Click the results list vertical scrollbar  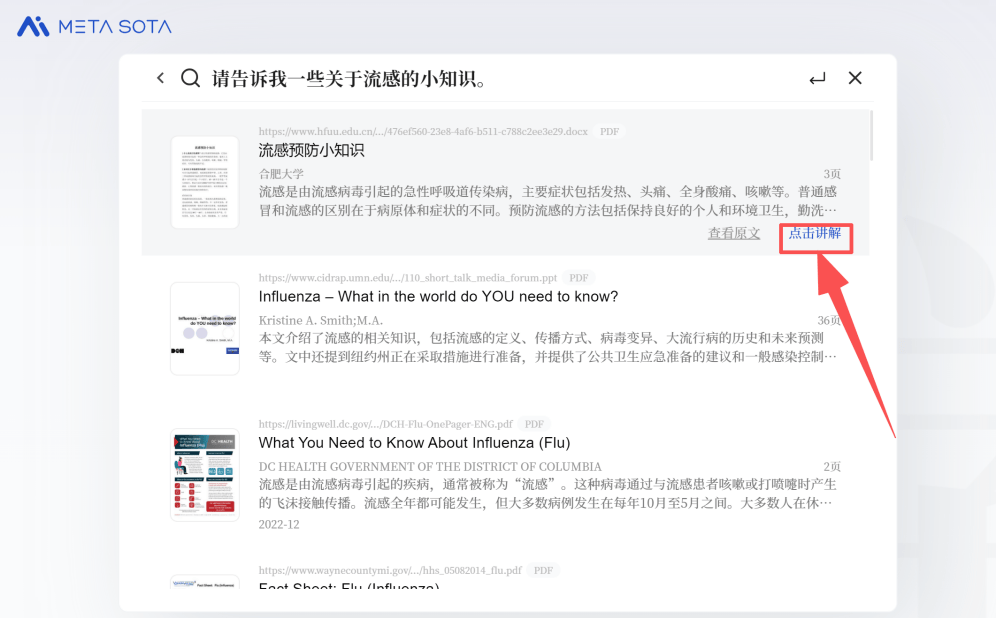click(871, 135)
